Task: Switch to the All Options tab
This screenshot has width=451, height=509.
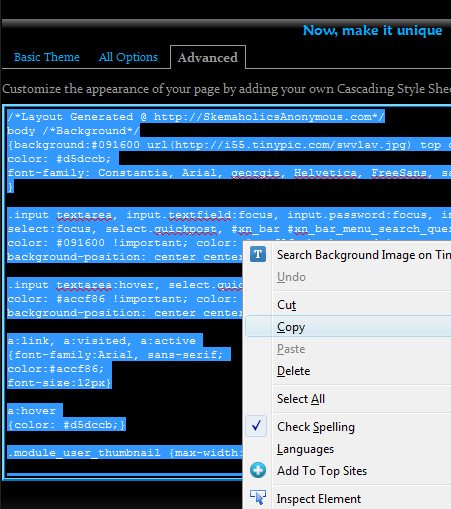Action: click(x=128, y=57)
